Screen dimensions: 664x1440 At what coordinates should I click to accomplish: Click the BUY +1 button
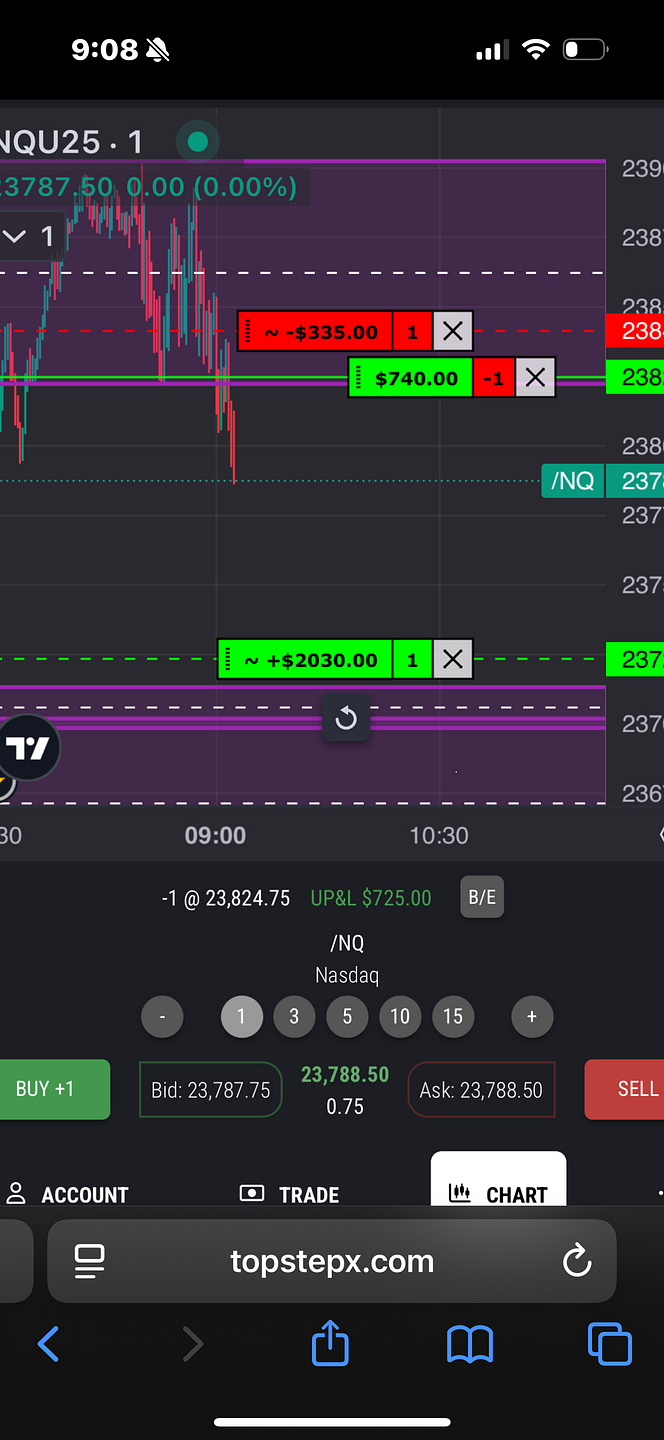(54, 1089)
